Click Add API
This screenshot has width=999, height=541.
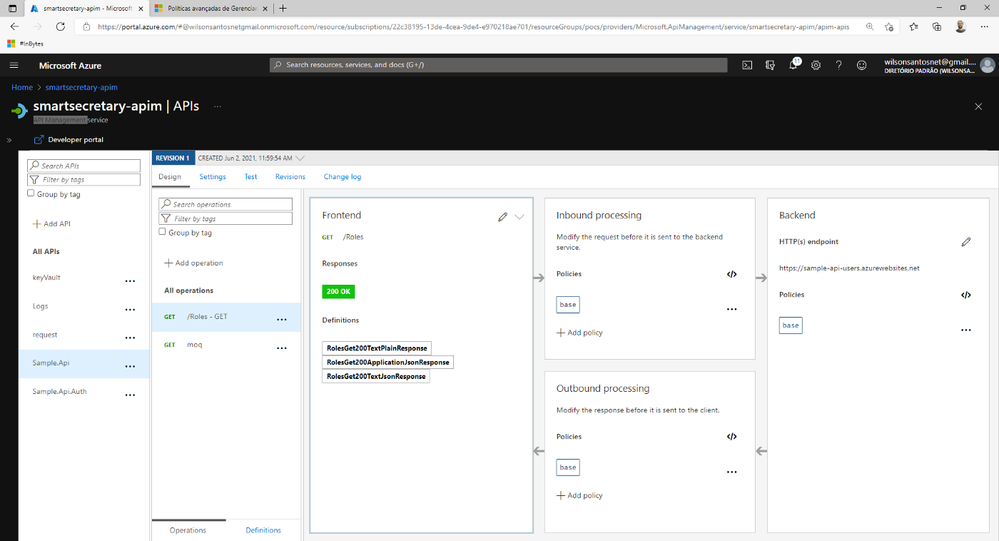coord(52,224)
